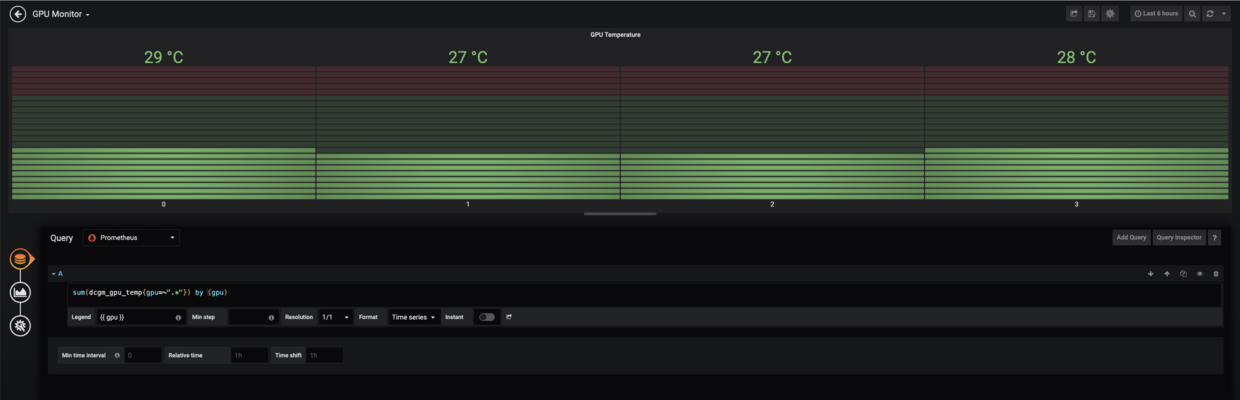Image resolution: width=1240 pixels, height=400 pixels.
Task: Click the query help question mark button
Action: click(1215, 238)
